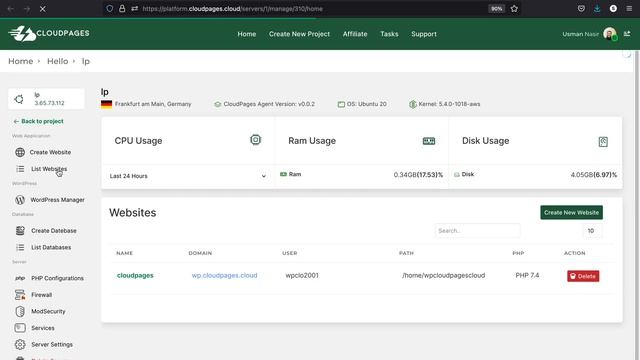The height and width of the screenshot is (360, 640).
Task: Click the ModSecurity shield icon
Action: point(20,311)
